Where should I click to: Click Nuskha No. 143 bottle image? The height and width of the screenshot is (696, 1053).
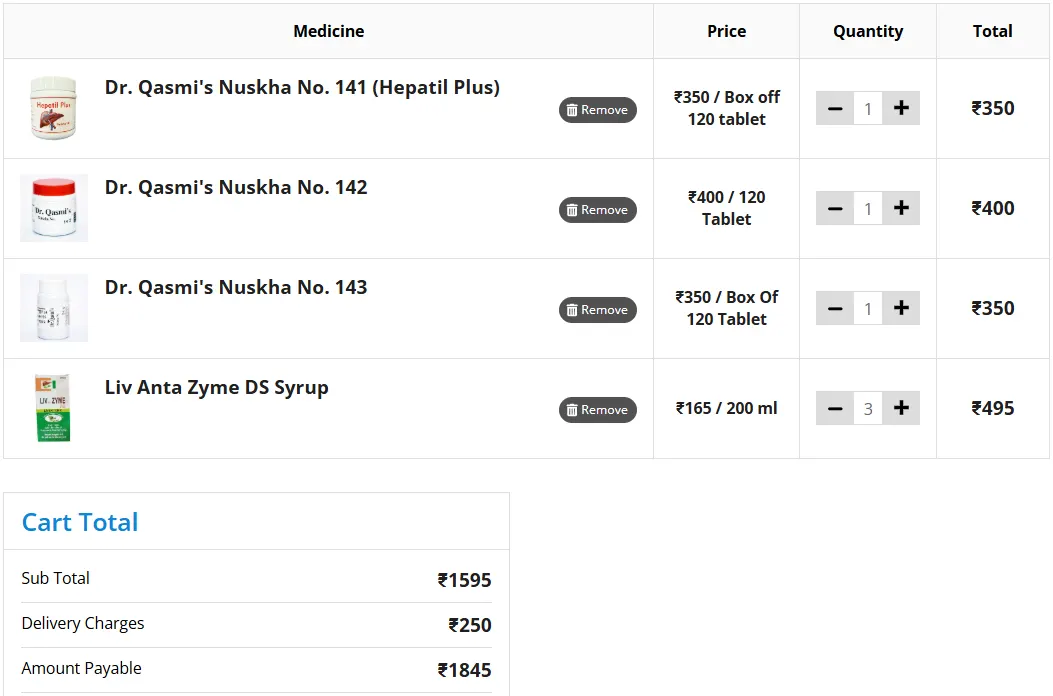[x=54, y=308]
